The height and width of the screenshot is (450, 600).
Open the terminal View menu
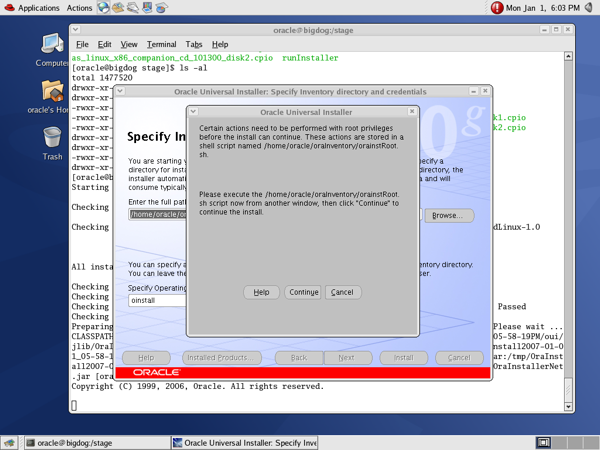pos(129,44)
